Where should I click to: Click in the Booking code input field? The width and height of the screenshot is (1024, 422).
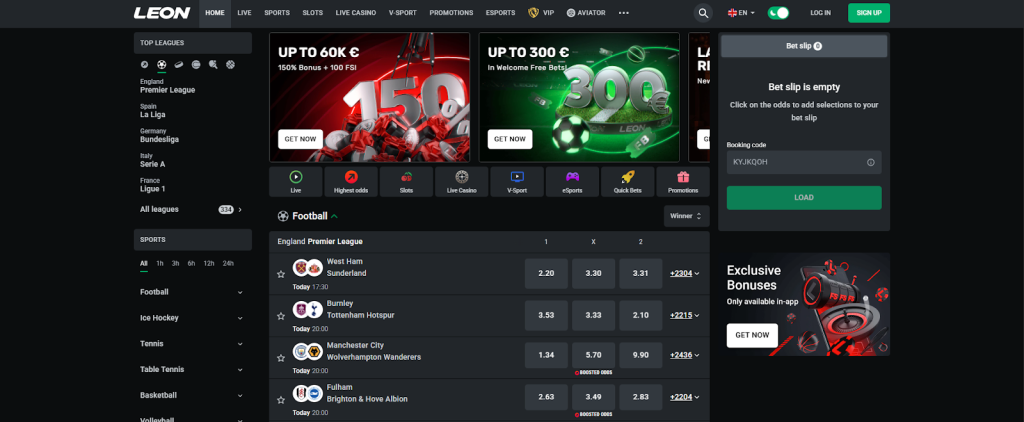click(x=804, y=162)
